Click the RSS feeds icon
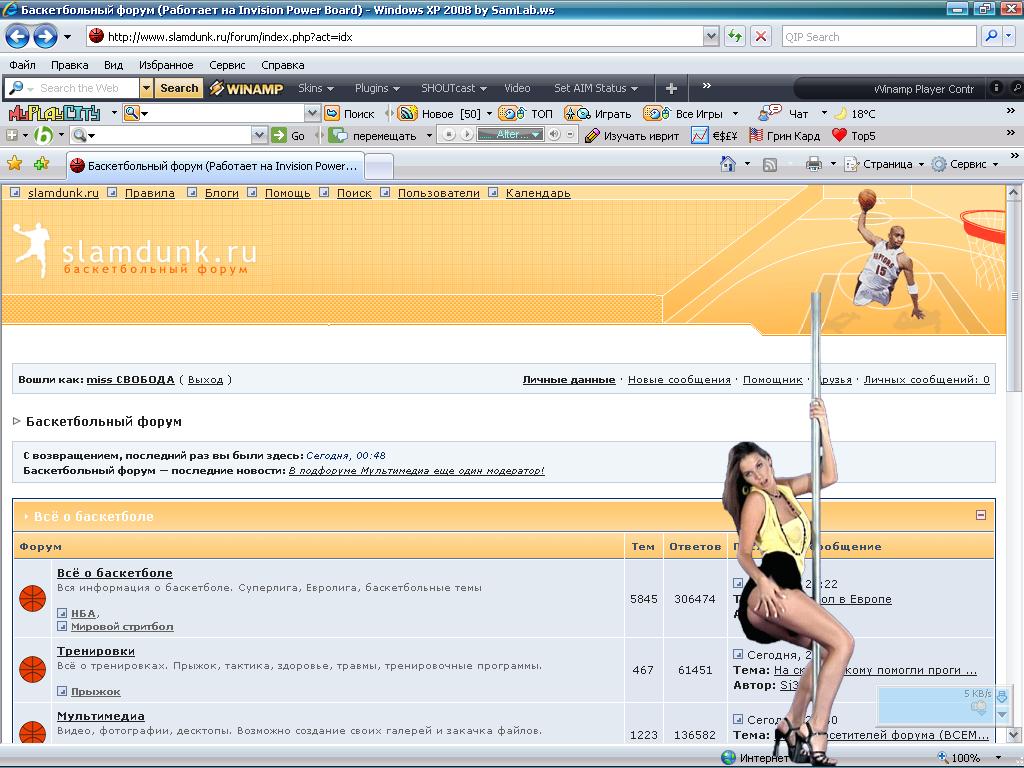The image size is (1024, 768). (x=770, y=165)
